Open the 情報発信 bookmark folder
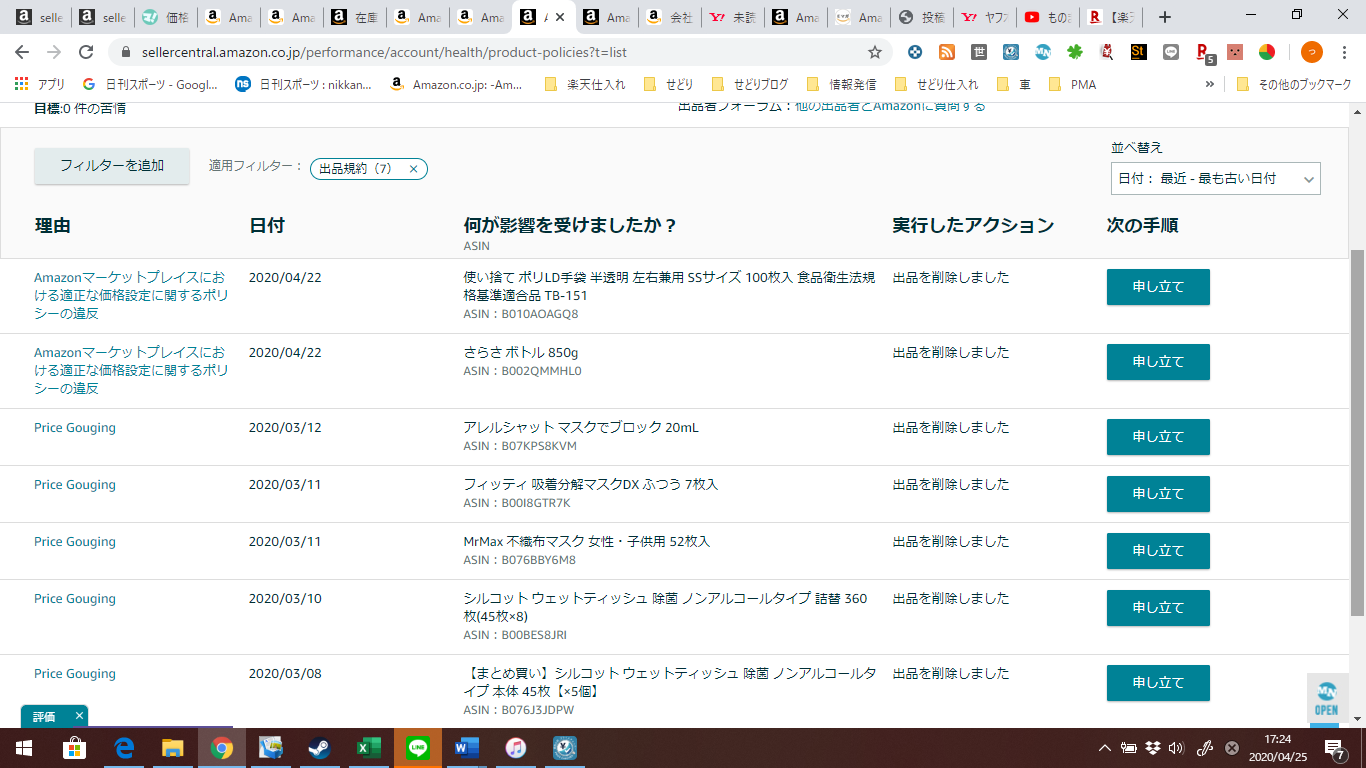The height and width of the screenshot is (768, 1366). 842,85
